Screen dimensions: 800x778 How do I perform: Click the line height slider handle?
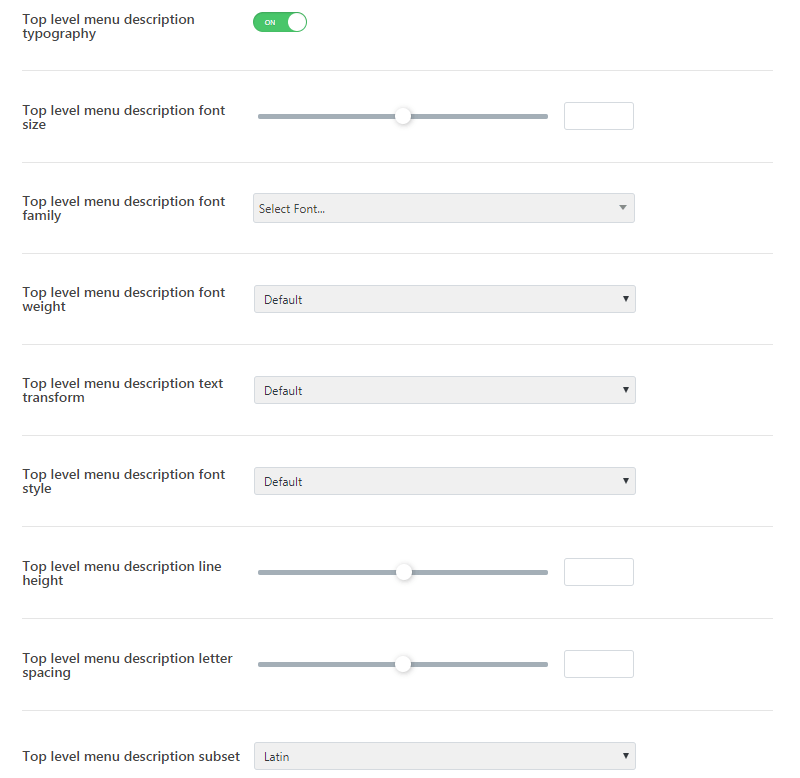tap(404, 572)
